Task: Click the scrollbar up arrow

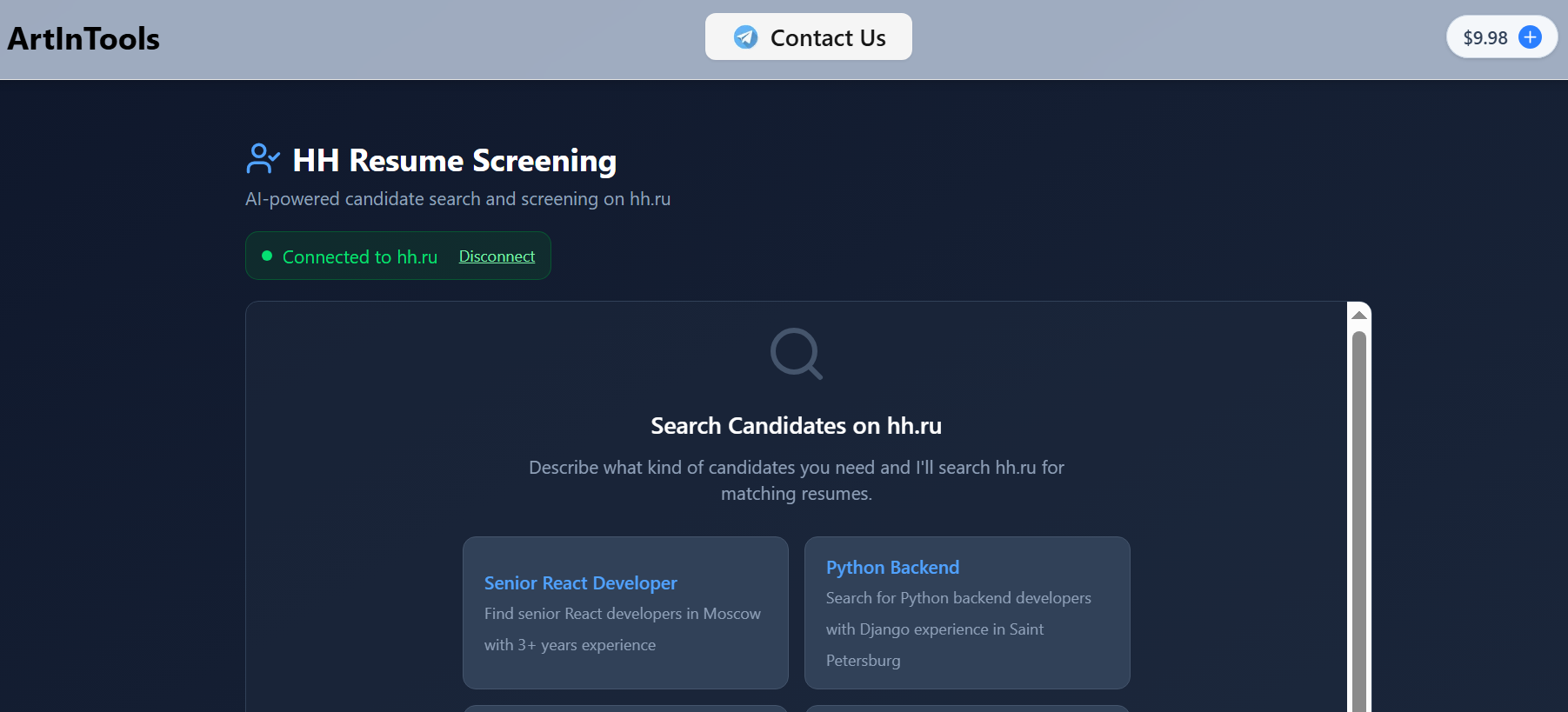Action: tap(1358, 315)
